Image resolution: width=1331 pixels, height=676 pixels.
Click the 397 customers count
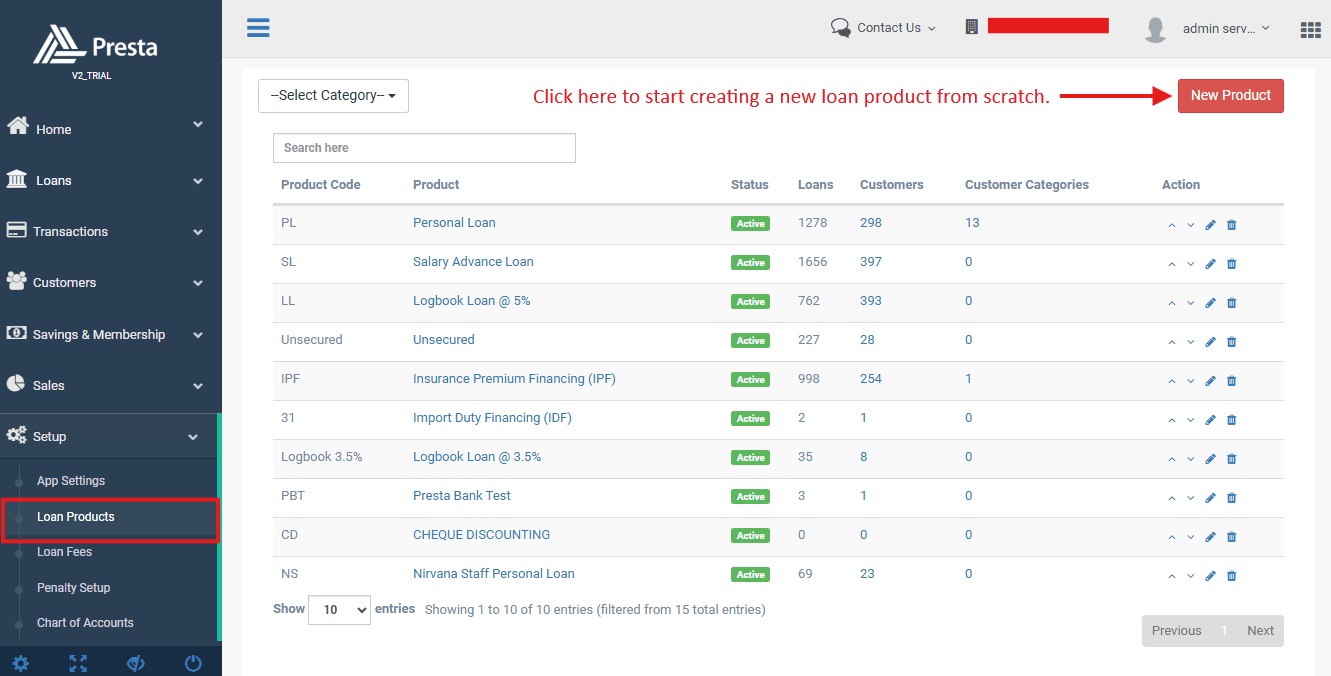click(x=871, y=262)
